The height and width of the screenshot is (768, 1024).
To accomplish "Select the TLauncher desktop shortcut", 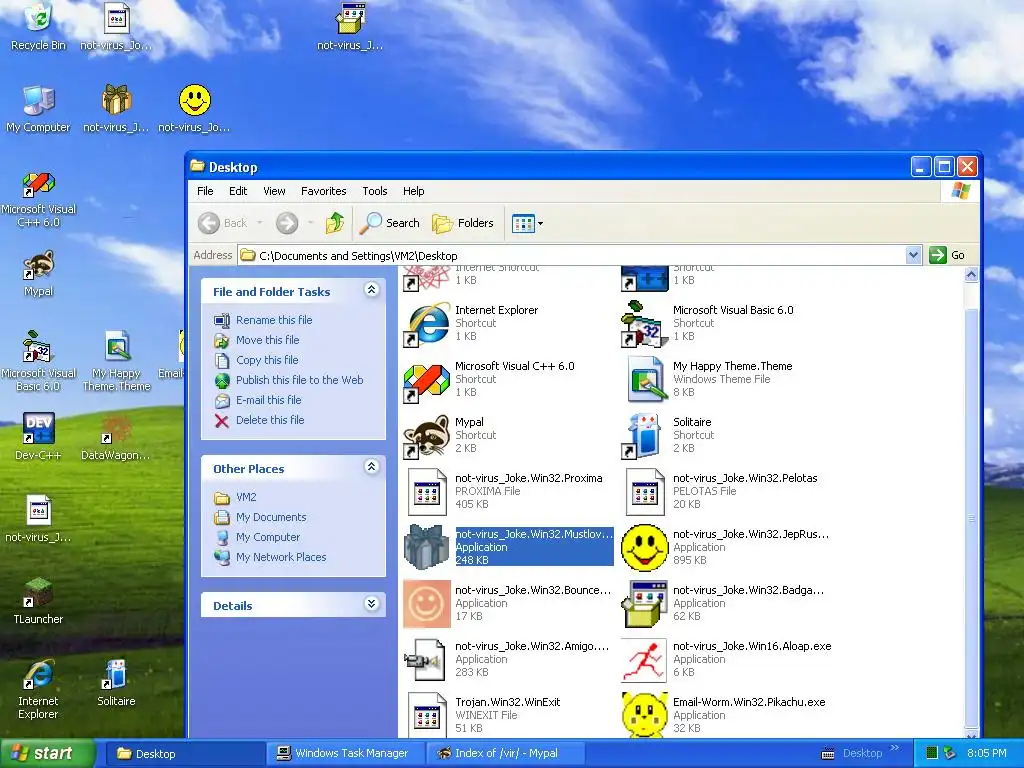I will [x=38, y=601].
